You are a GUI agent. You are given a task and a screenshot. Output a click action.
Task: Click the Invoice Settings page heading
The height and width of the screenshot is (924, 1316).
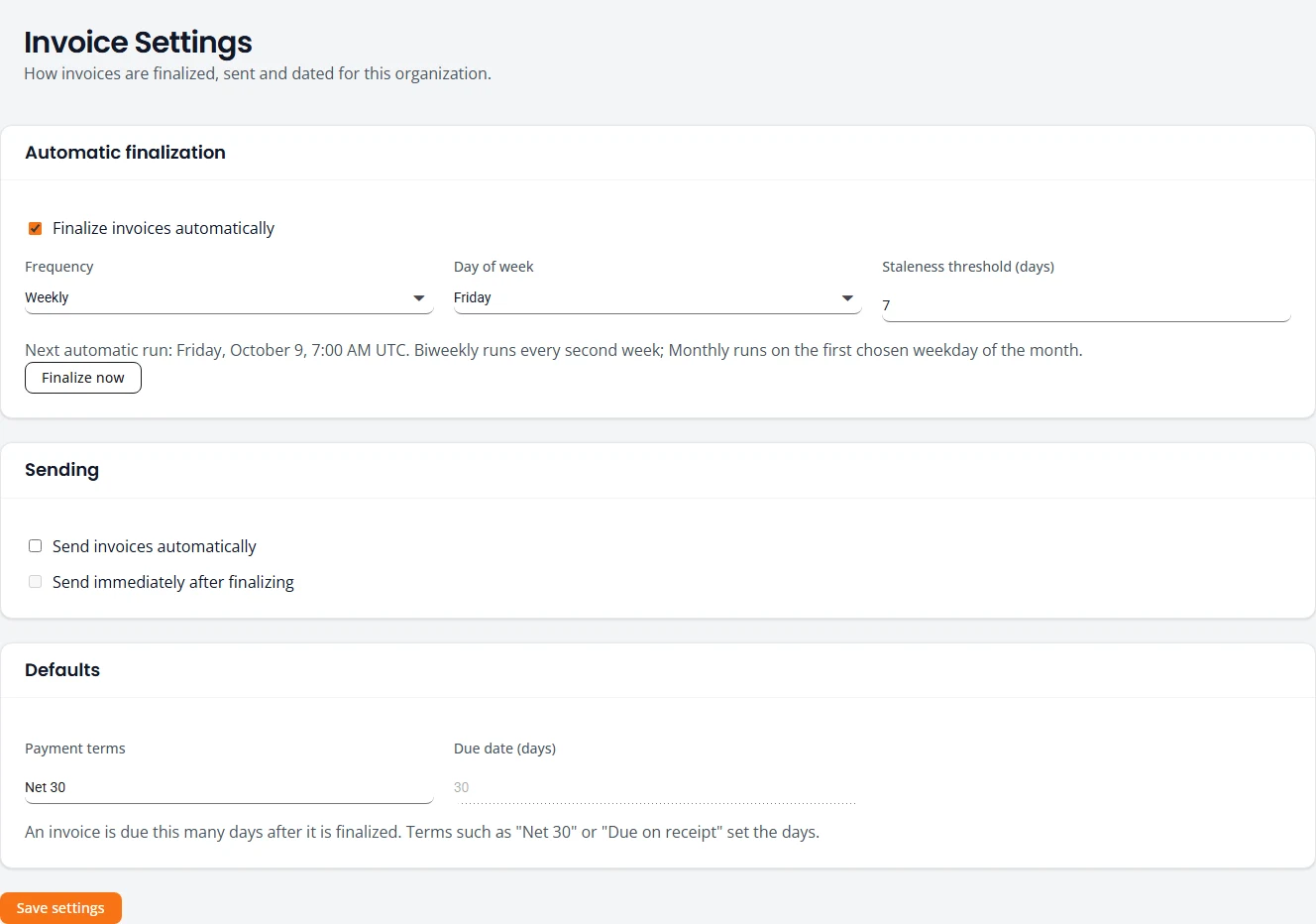pyautogui.click(x=138, y=43)
